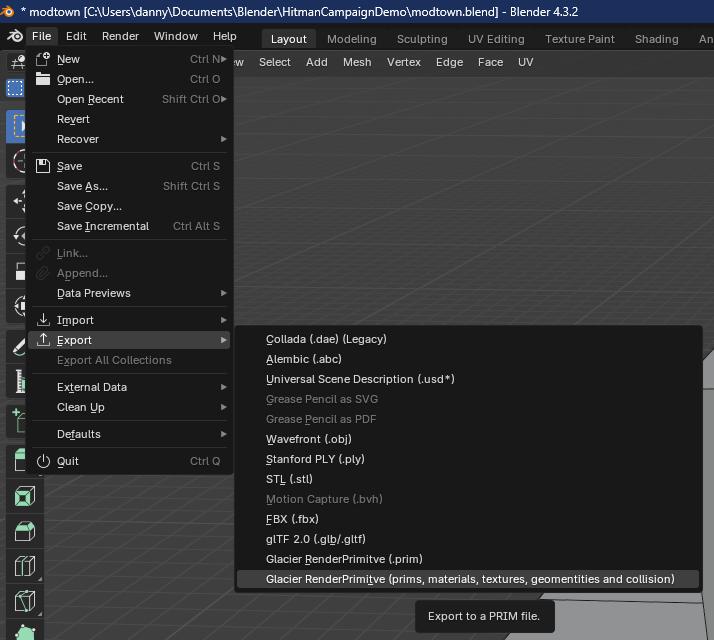
Task: Click the power icon beside Quit
Action: click(x=43, y=461)
